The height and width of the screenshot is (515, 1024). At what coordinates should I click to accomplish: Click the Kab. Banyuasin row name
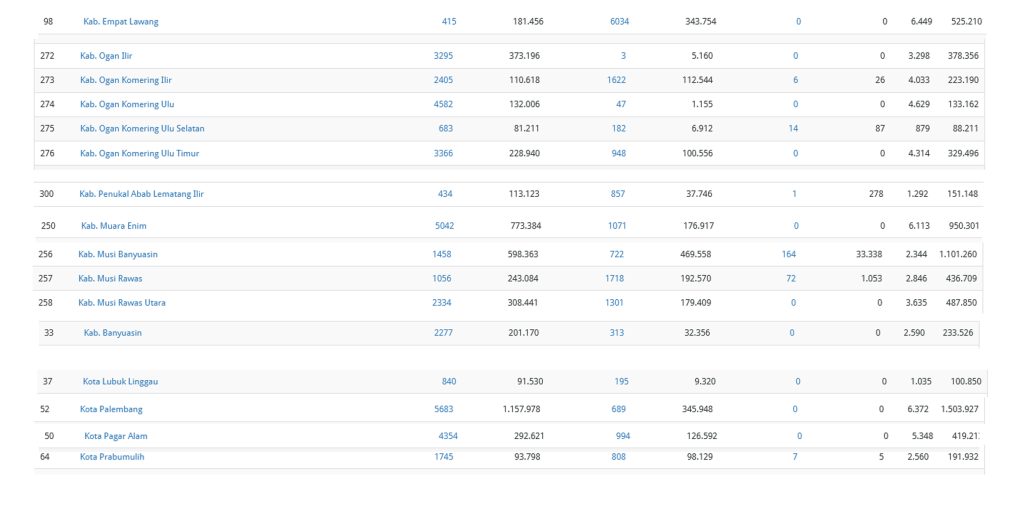tap(112, 333)
